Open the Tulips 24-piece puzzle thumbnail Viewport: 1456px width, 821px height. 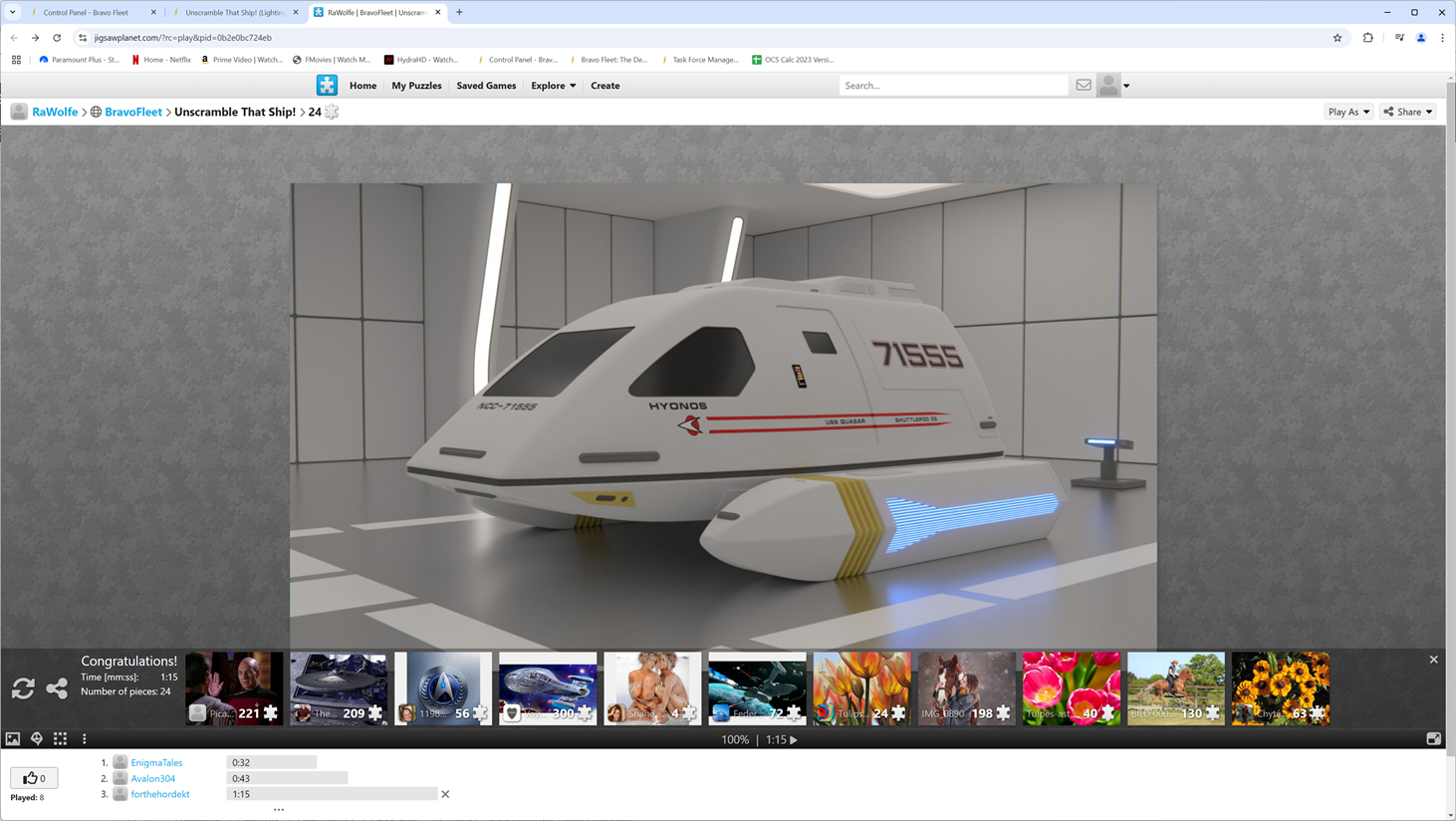click(862, 688)
